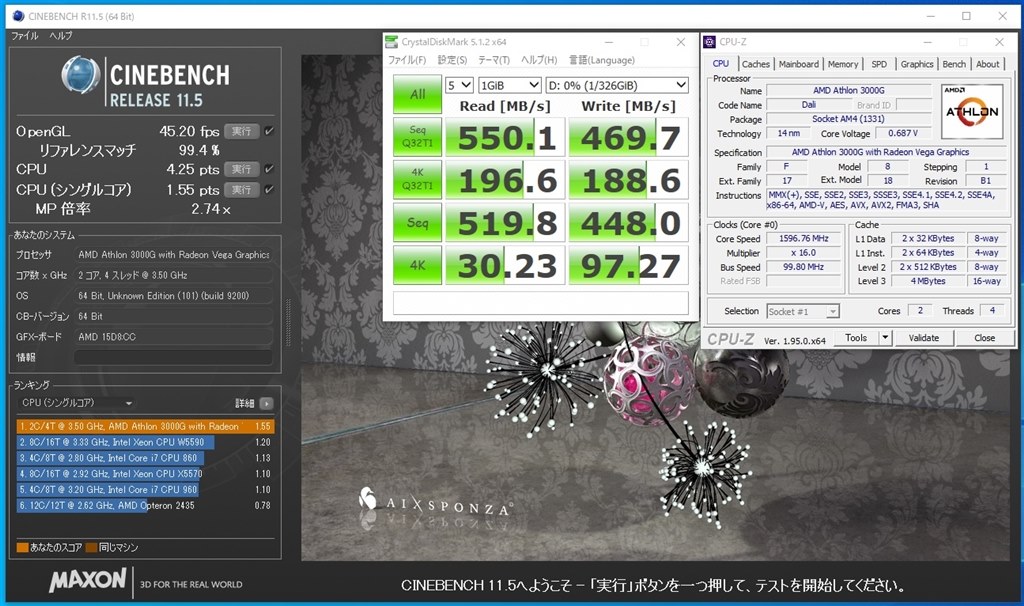
Task: Click the OpenGL 実行 run button
Action: pos(242,131)
